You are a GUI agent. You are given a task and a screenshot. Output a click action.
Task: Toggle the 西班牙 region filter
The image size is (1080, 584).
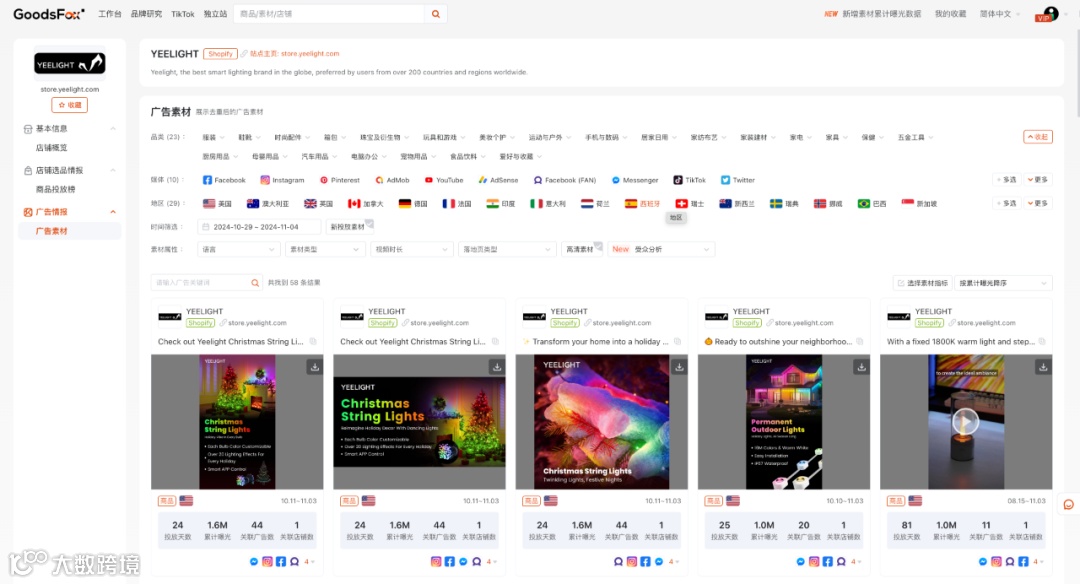click(642, 204)
